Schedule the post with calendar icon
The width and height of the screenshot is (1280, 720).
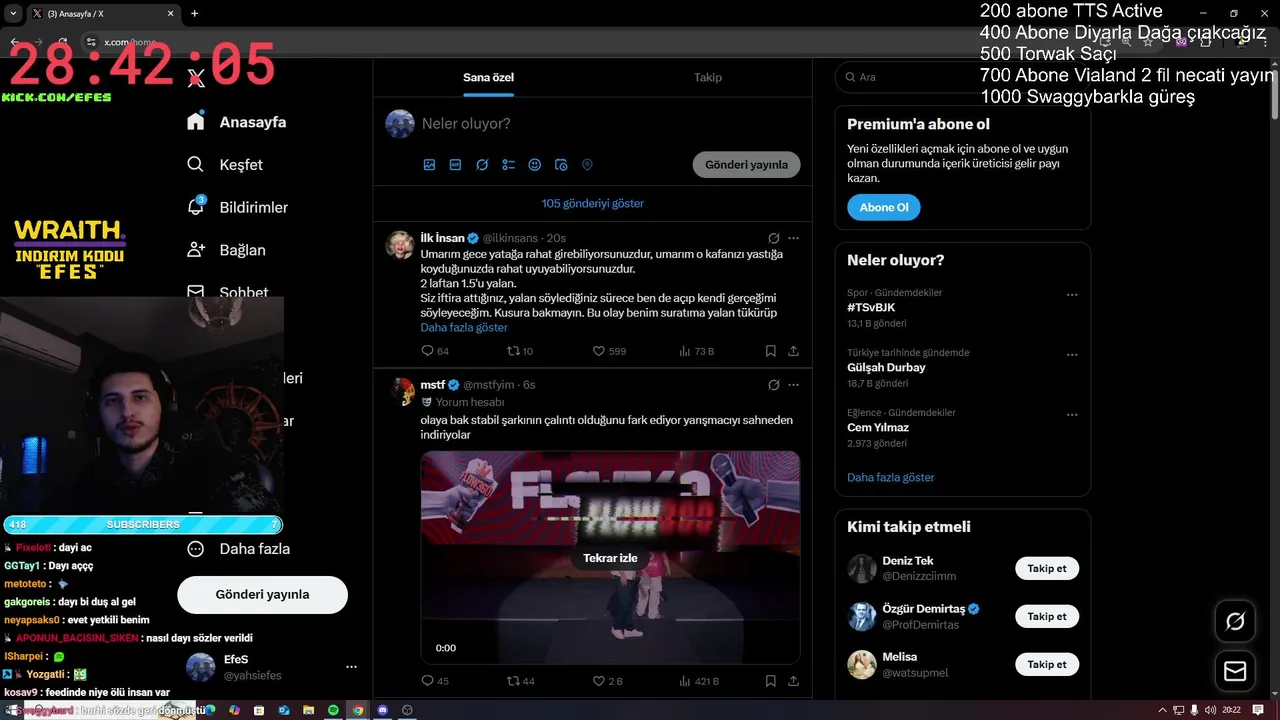click(x=561, y=165)
